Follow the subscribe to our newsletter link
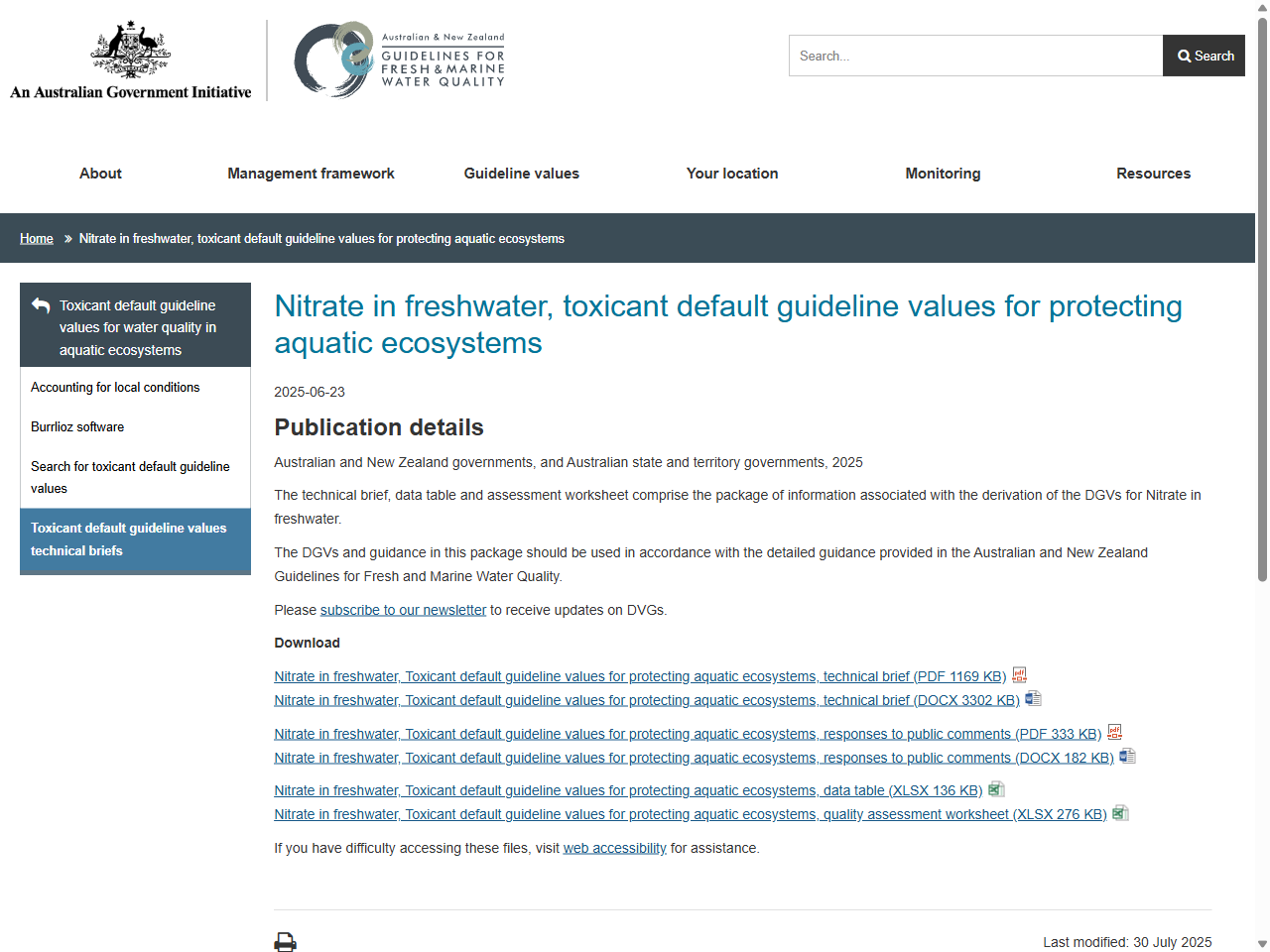The width and height of the screenshot is (1270, 952). click(x=403, y=610)
